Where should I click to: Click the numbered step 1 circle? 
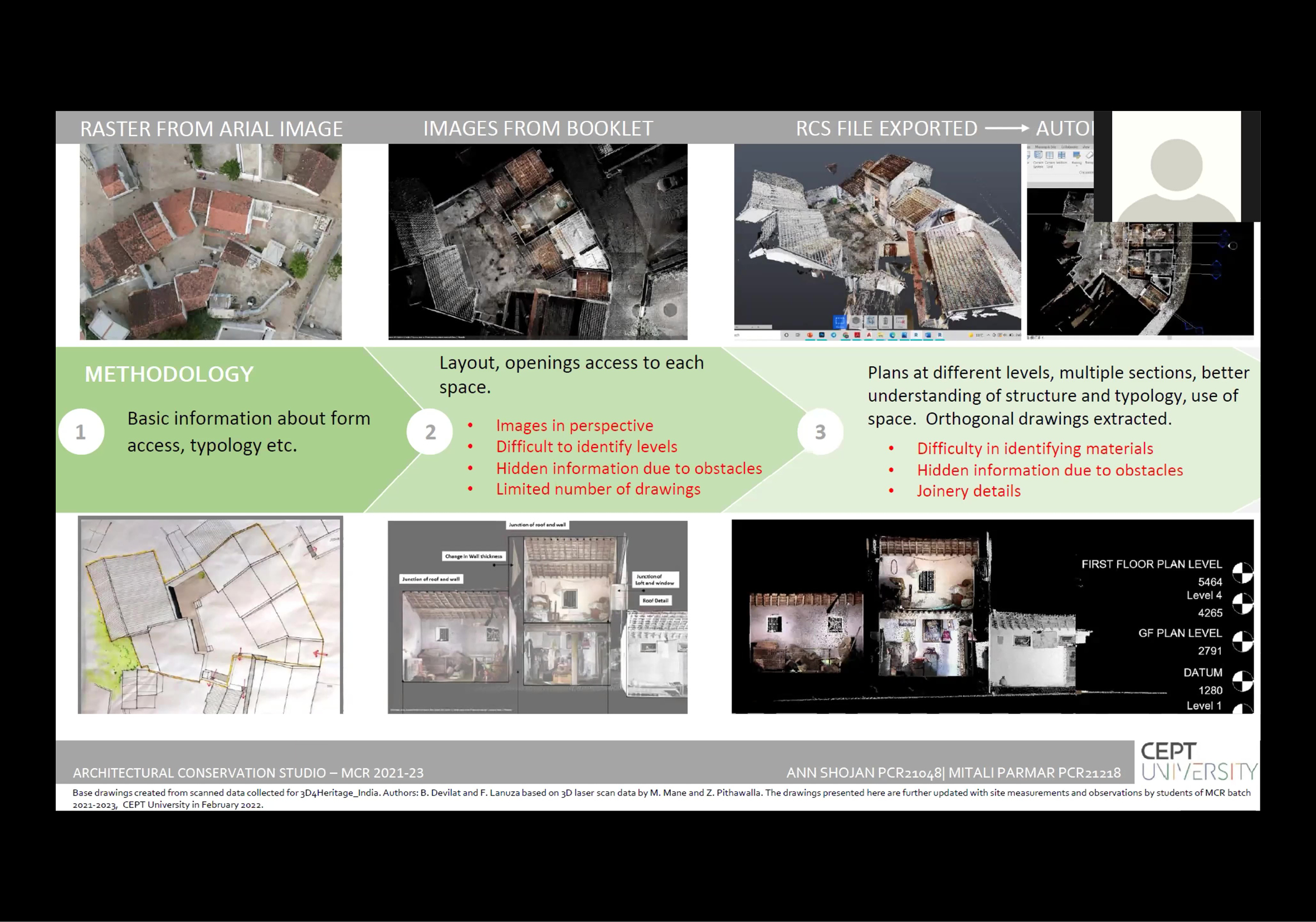pos(81,431)
